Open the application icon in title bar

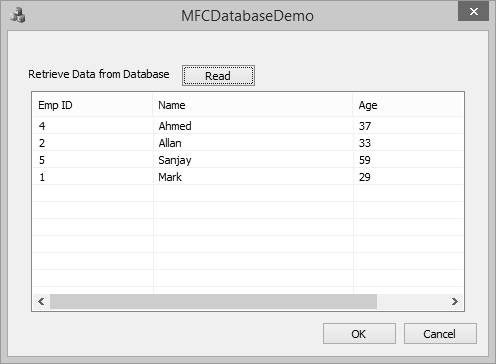coord(18,16)
